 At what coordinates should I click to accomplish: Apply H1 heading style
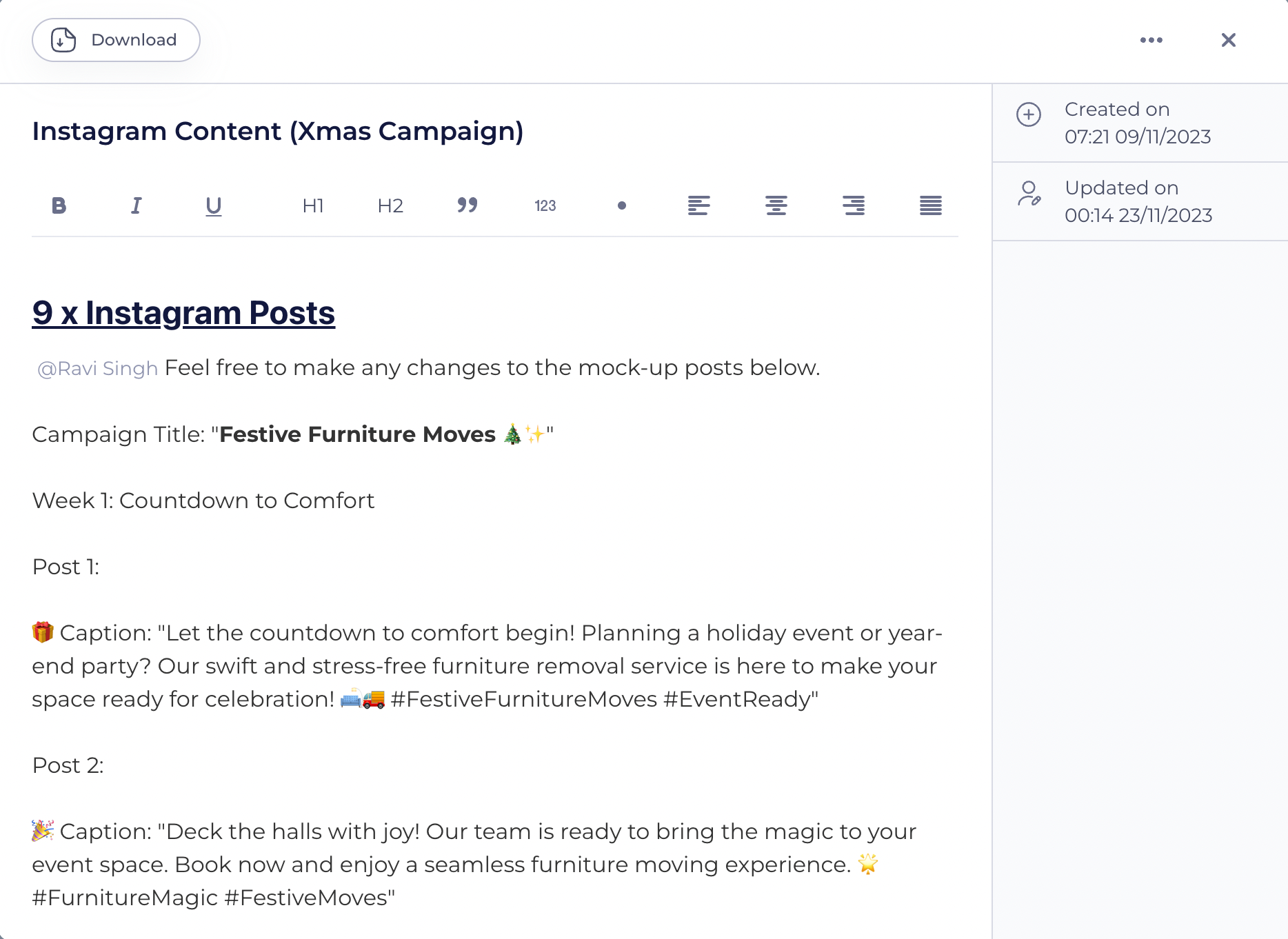[x=313, y=205]
